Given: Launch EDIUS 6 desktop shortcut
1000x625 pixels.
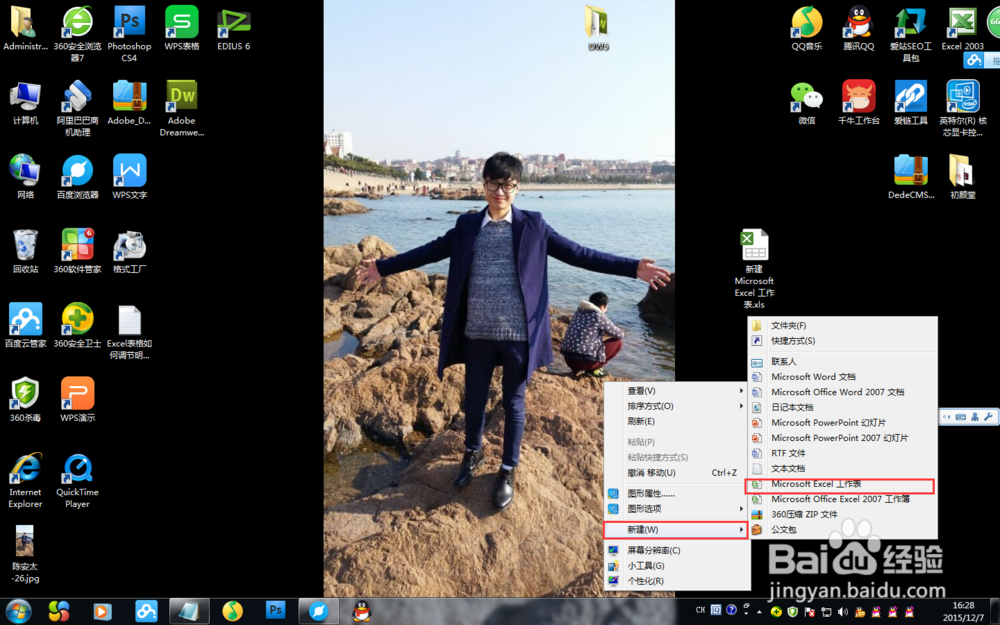Looking at the screenshot, I should (233, 29).
